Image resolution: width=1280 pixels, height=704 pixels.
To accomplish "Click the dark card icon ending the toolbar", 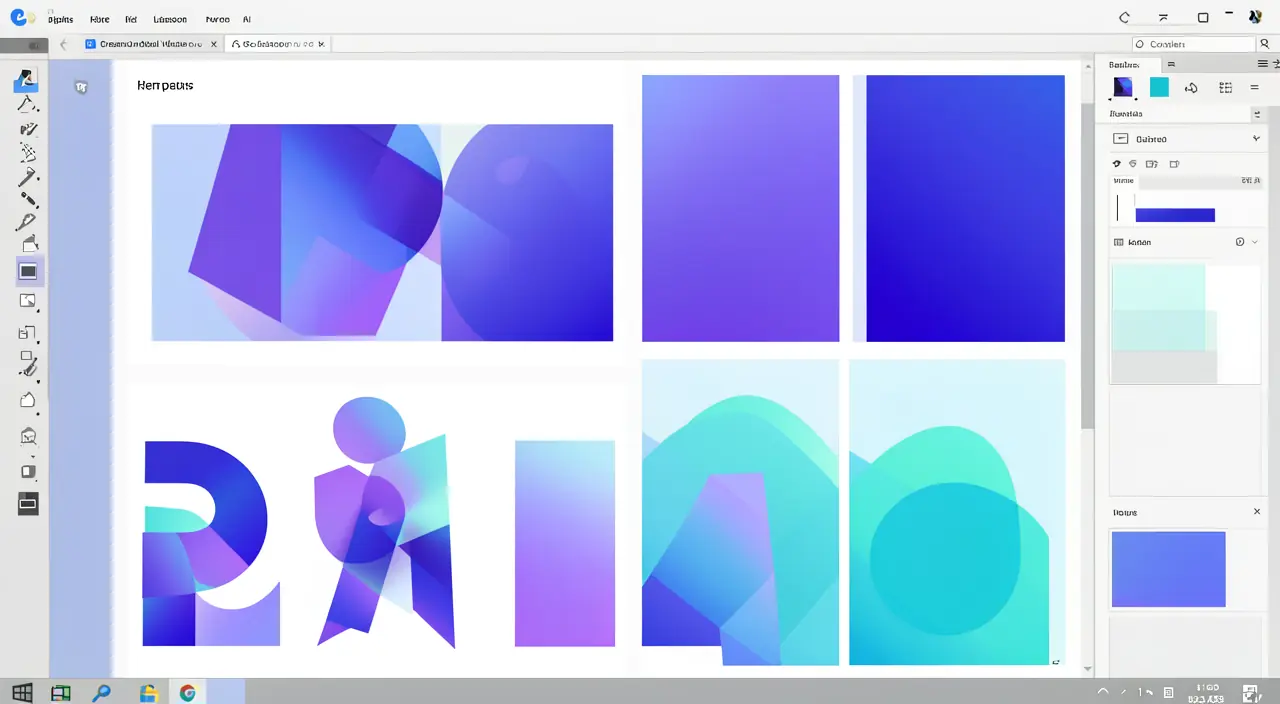I will [29, 503].
